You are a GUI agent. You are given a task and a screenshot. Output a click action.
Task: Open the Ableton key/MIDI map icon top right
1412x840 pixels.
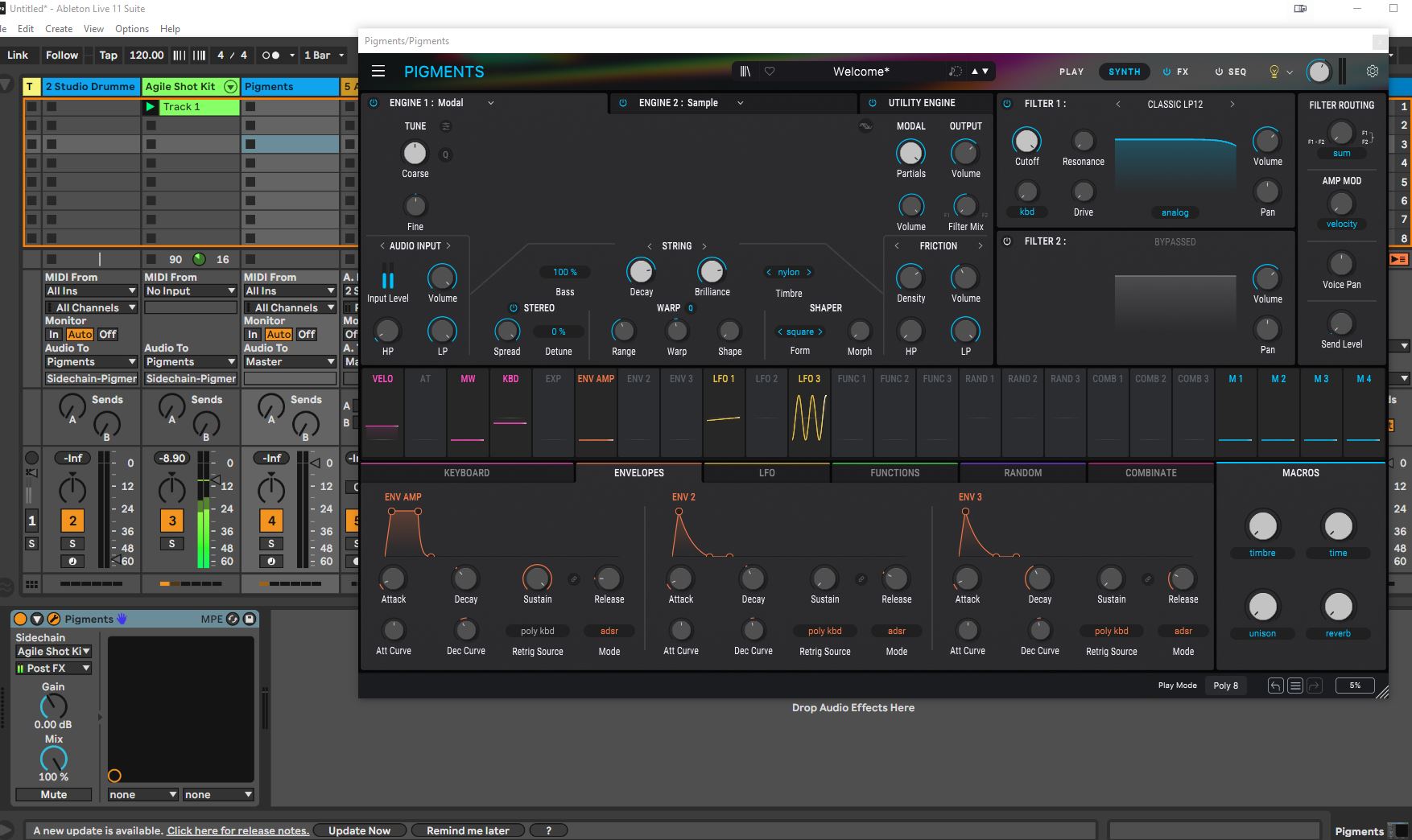coord(1300,8)
